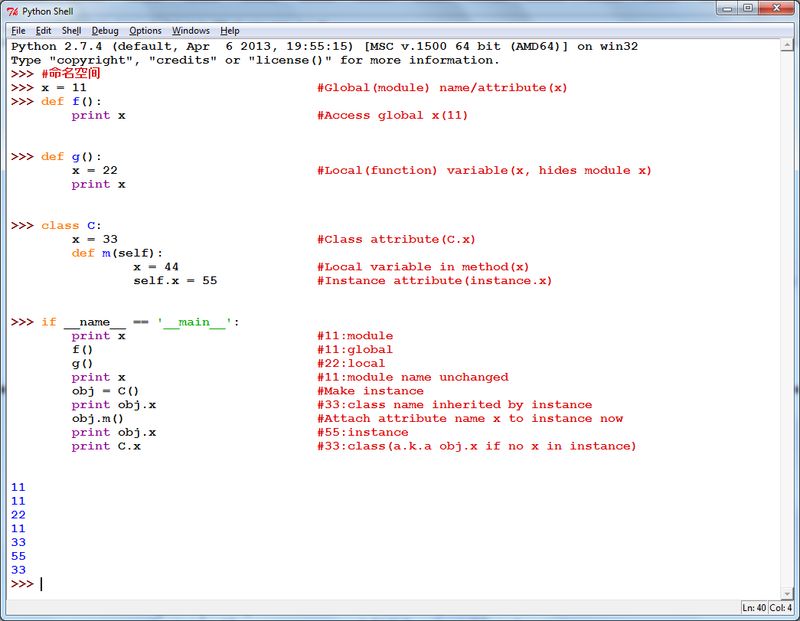Click the output value 55
Viewport: 800px width, 621px height.
pos(18,556)
